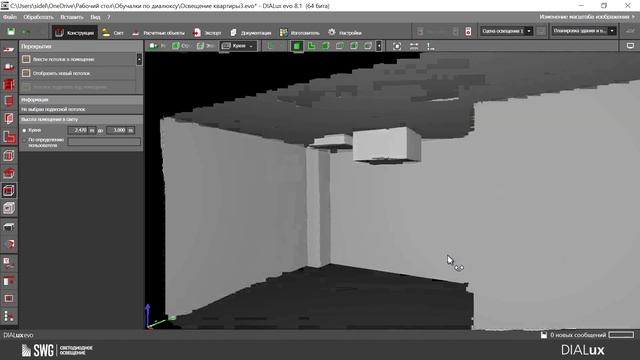Screen dimensions: 640x360
Task: Click the Перекрытия panel scroll arrow
Action: (139, 59)
